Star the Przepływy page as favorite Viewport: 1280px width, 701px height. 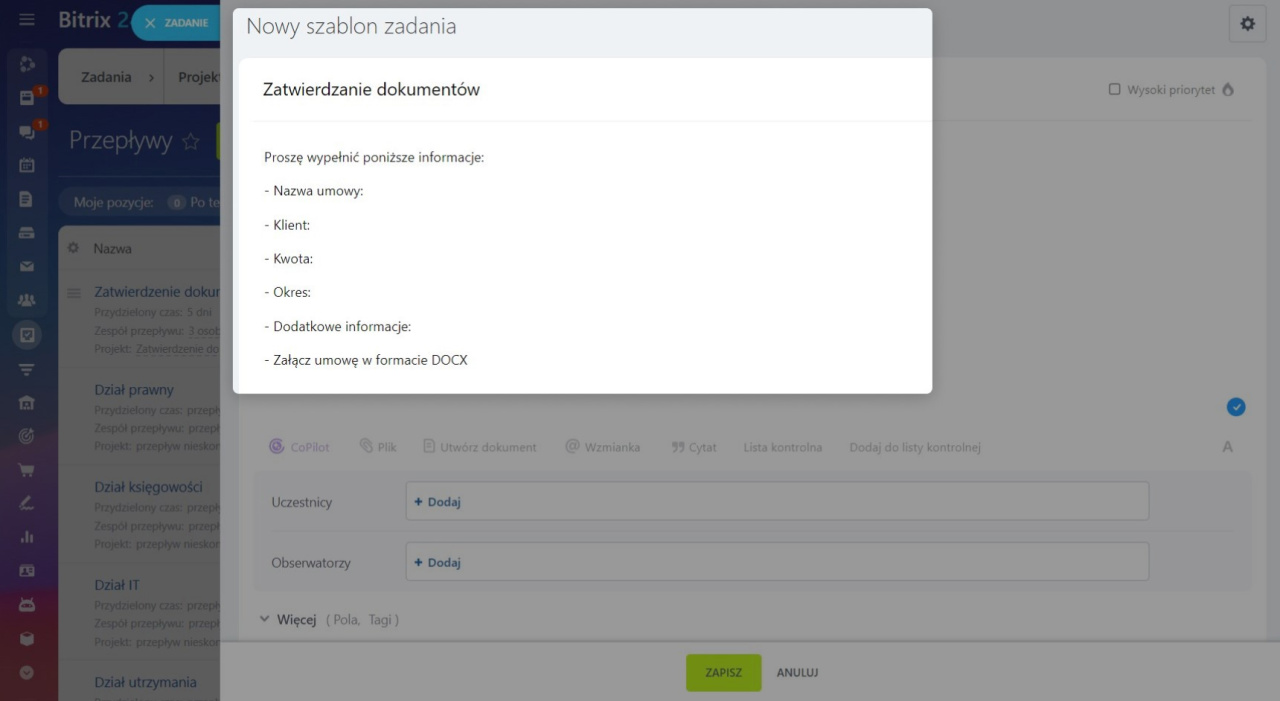[190, 142]
